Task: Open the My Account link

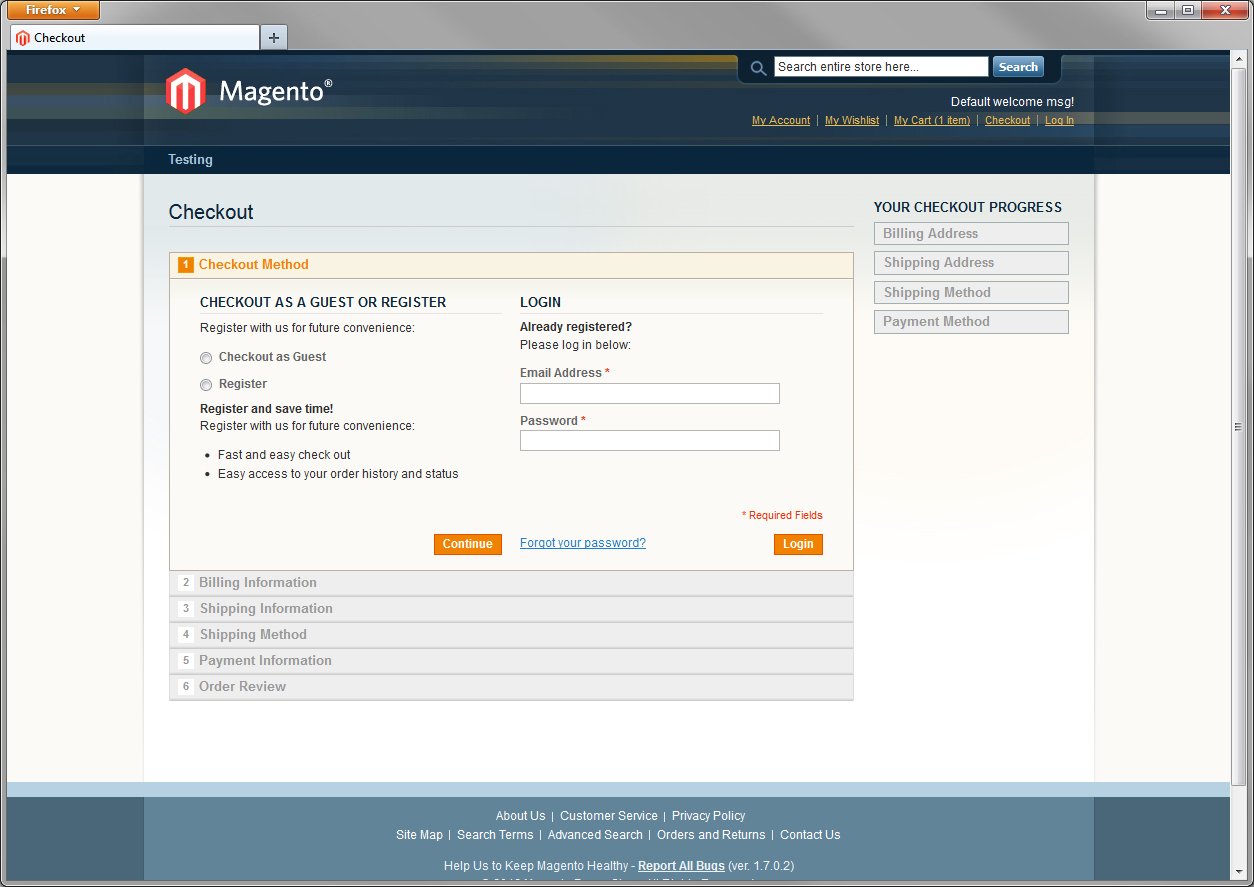Action: click(x=781, y=121)
